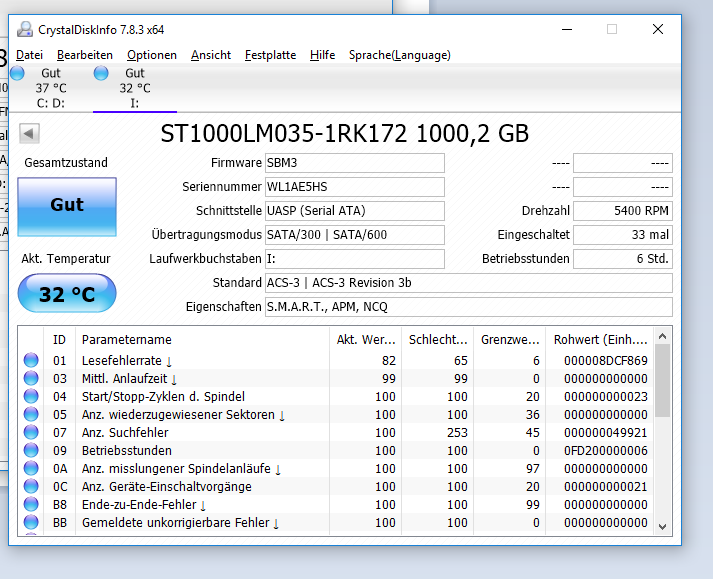Click the Drehzahl field 5400 RPM

coord(623,211)
